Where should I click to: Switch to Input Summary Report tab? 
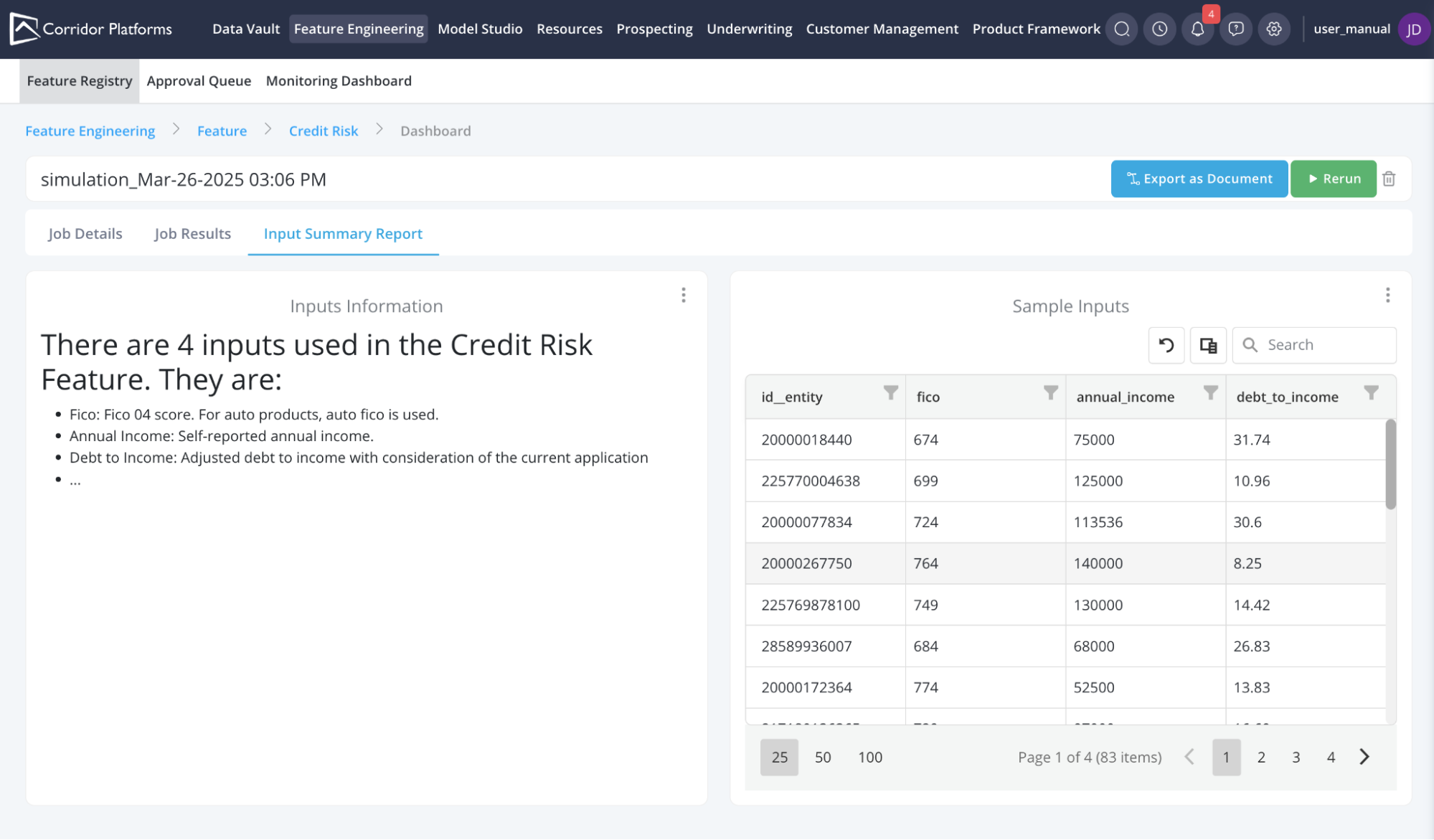point(343,234)
